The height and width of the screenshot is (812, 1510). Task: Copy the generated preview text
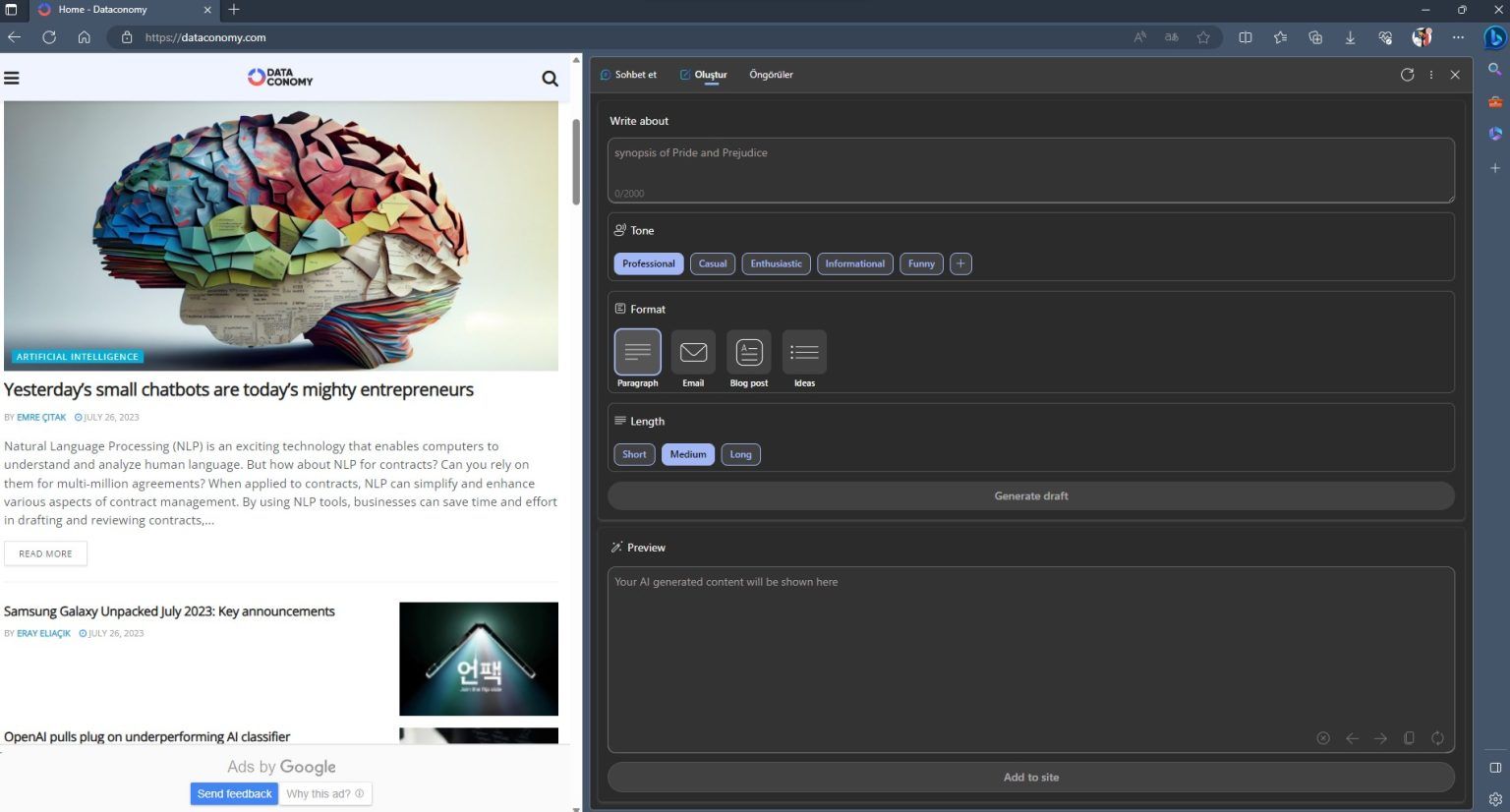coord(1410,737)
